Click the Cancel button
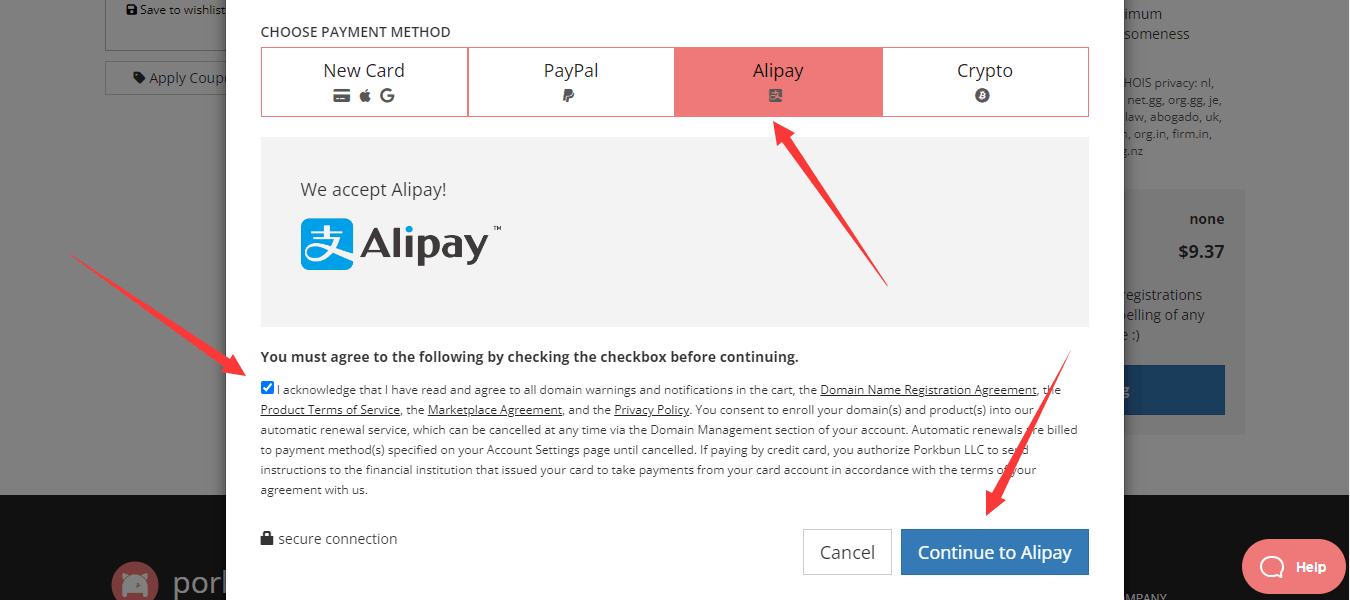 [x=847, y=552]
